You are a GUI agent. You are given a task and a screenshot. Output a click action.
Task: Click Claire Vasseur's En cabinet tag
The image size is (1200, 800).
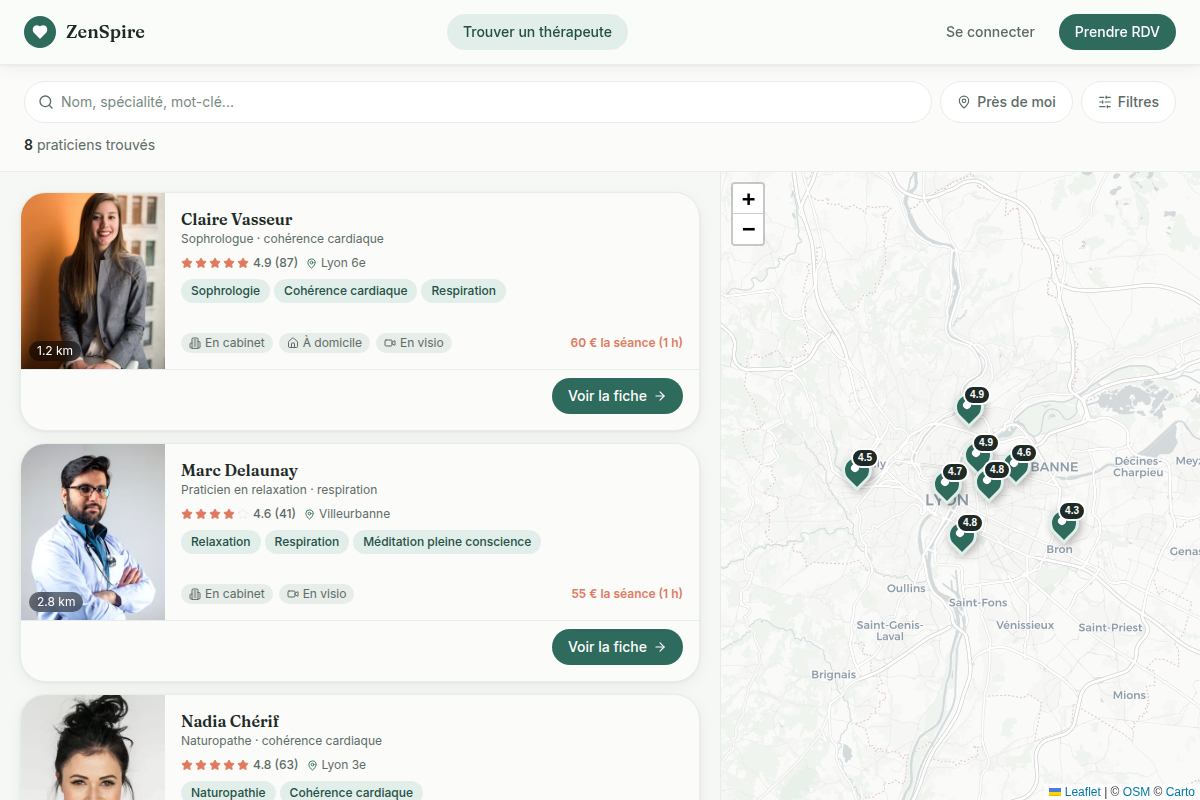pyautogui.click(x=227, y=343)
